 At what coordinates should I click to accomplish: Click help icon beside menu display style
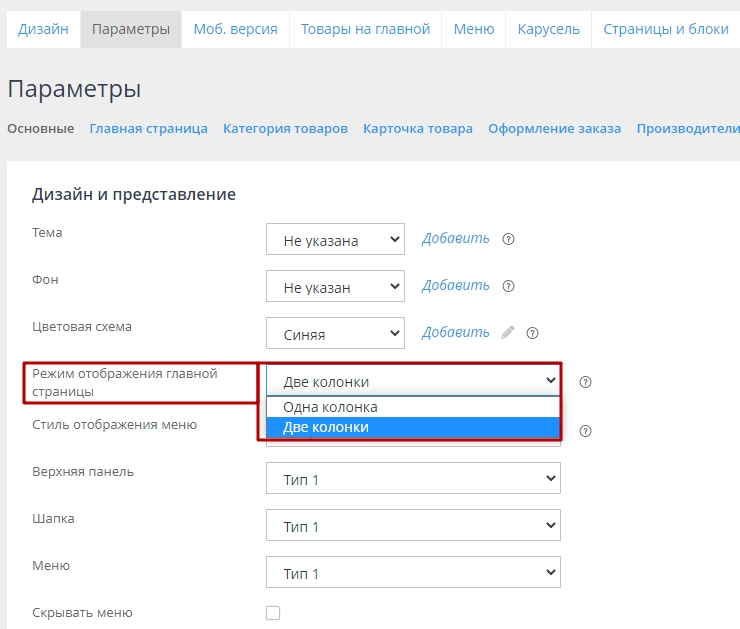pos(586,431)
